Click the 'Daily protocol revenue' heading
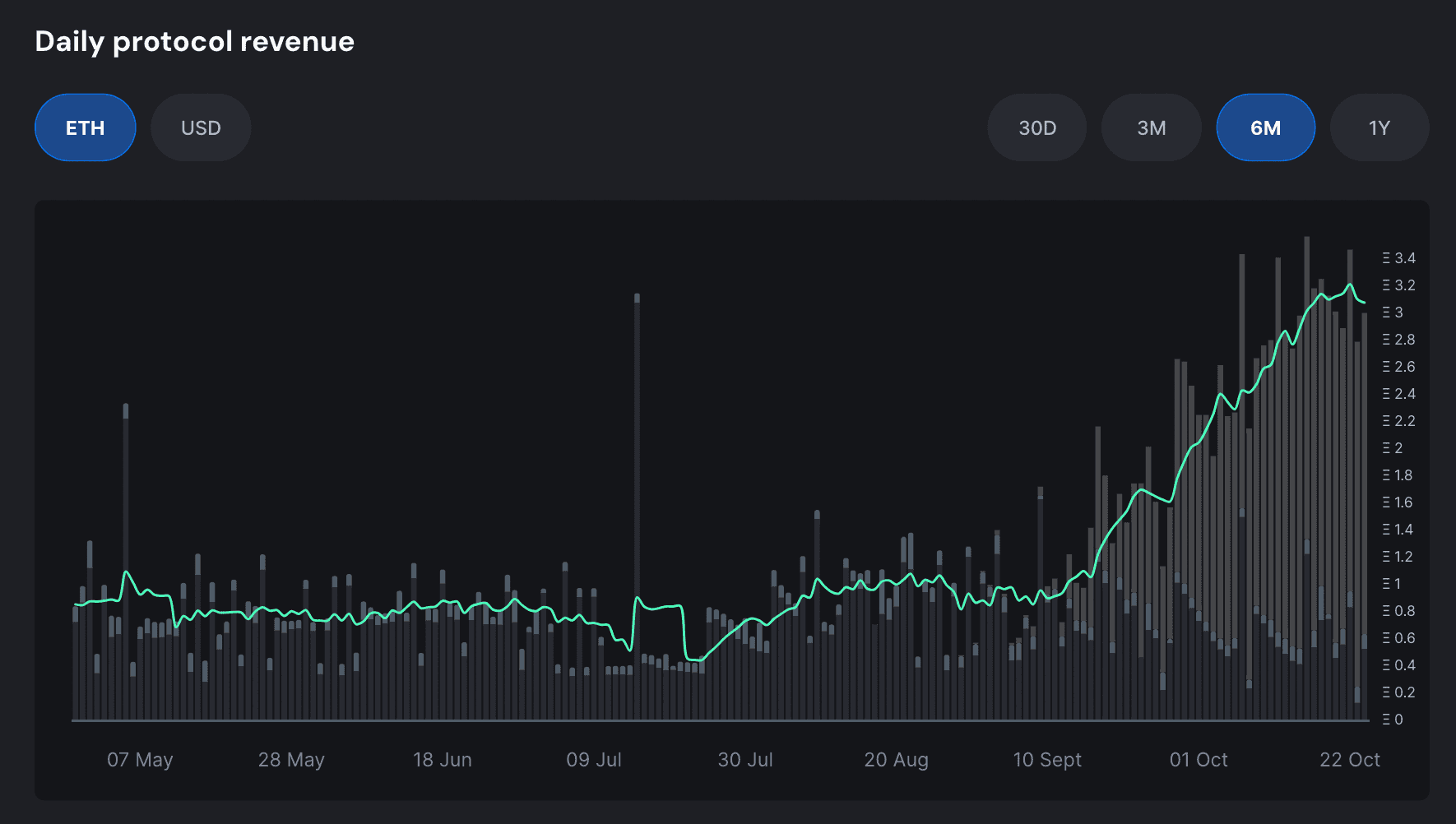1456x824 pixels. 195,42
